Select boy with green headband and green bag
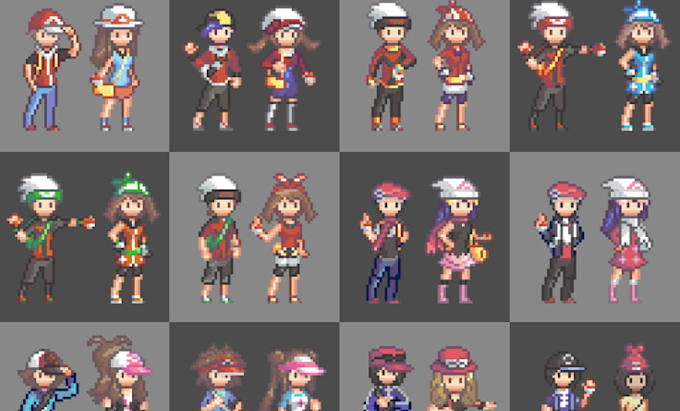 coord(50,238)
